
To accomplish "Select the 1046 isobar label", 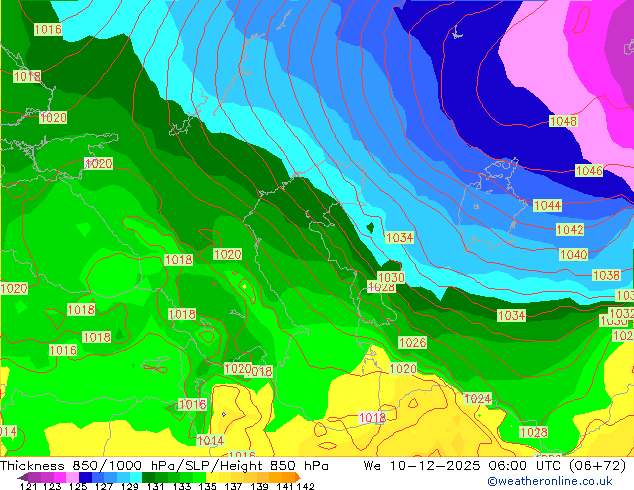I will (x=589, y=171).
